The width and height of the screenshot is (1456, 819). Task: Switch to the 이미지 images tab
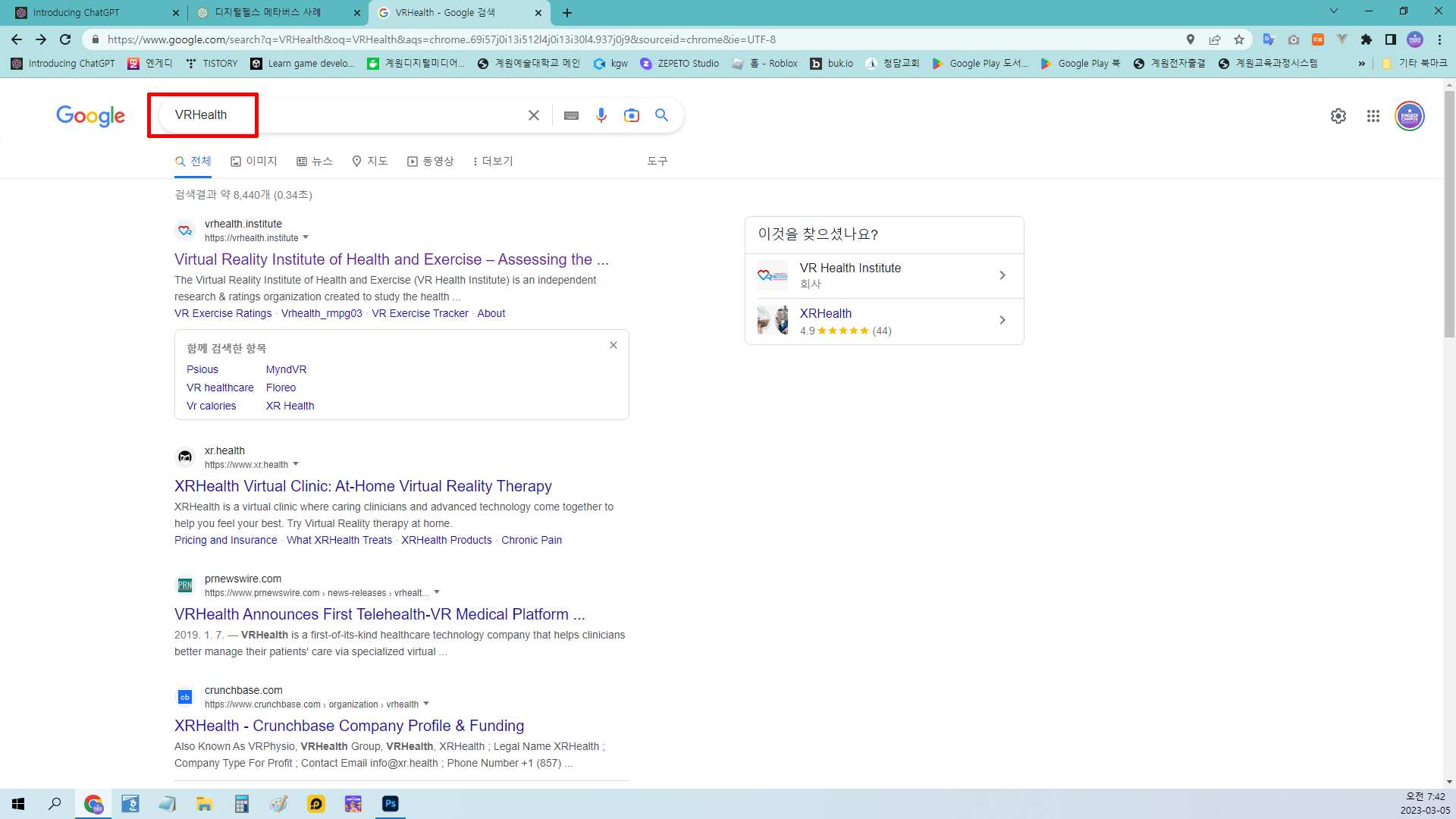click(x=254, y=161)
